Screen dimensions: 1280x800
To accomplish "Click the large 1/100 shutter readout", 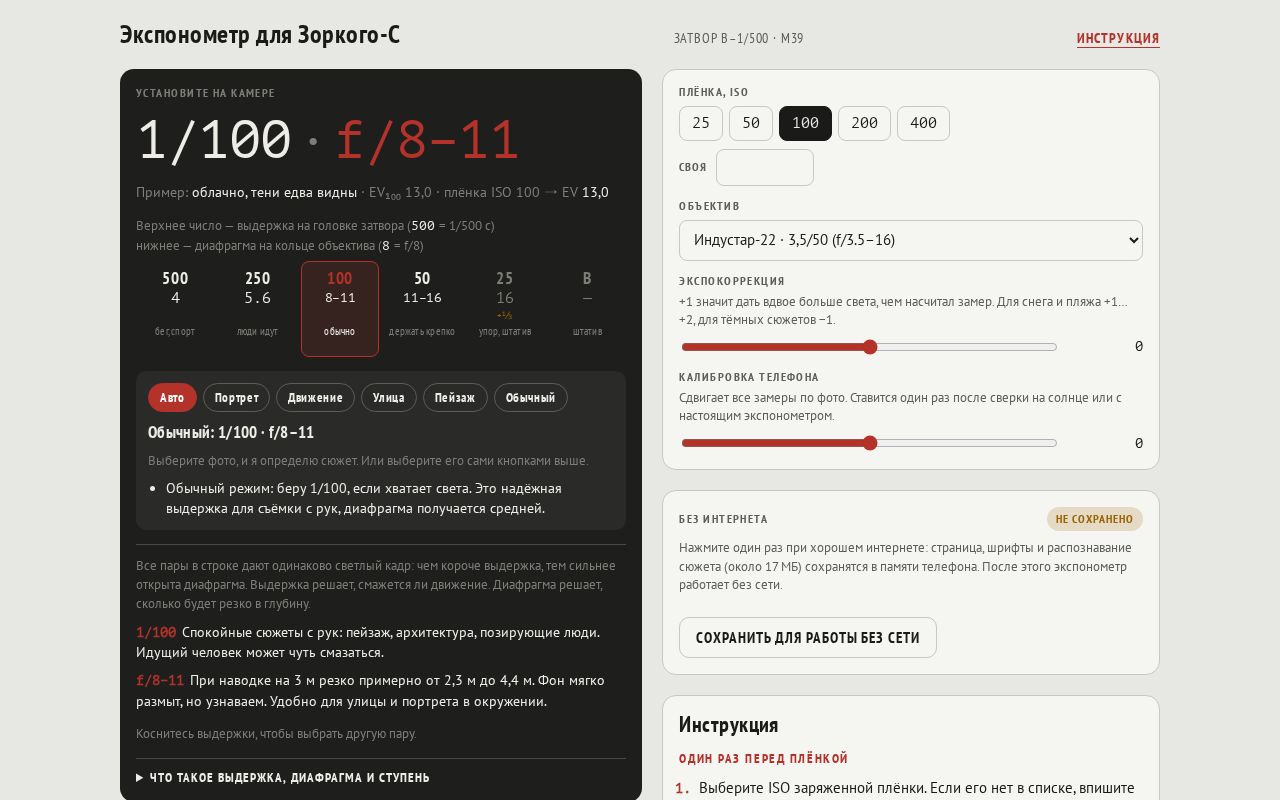I will pos(214,139).
